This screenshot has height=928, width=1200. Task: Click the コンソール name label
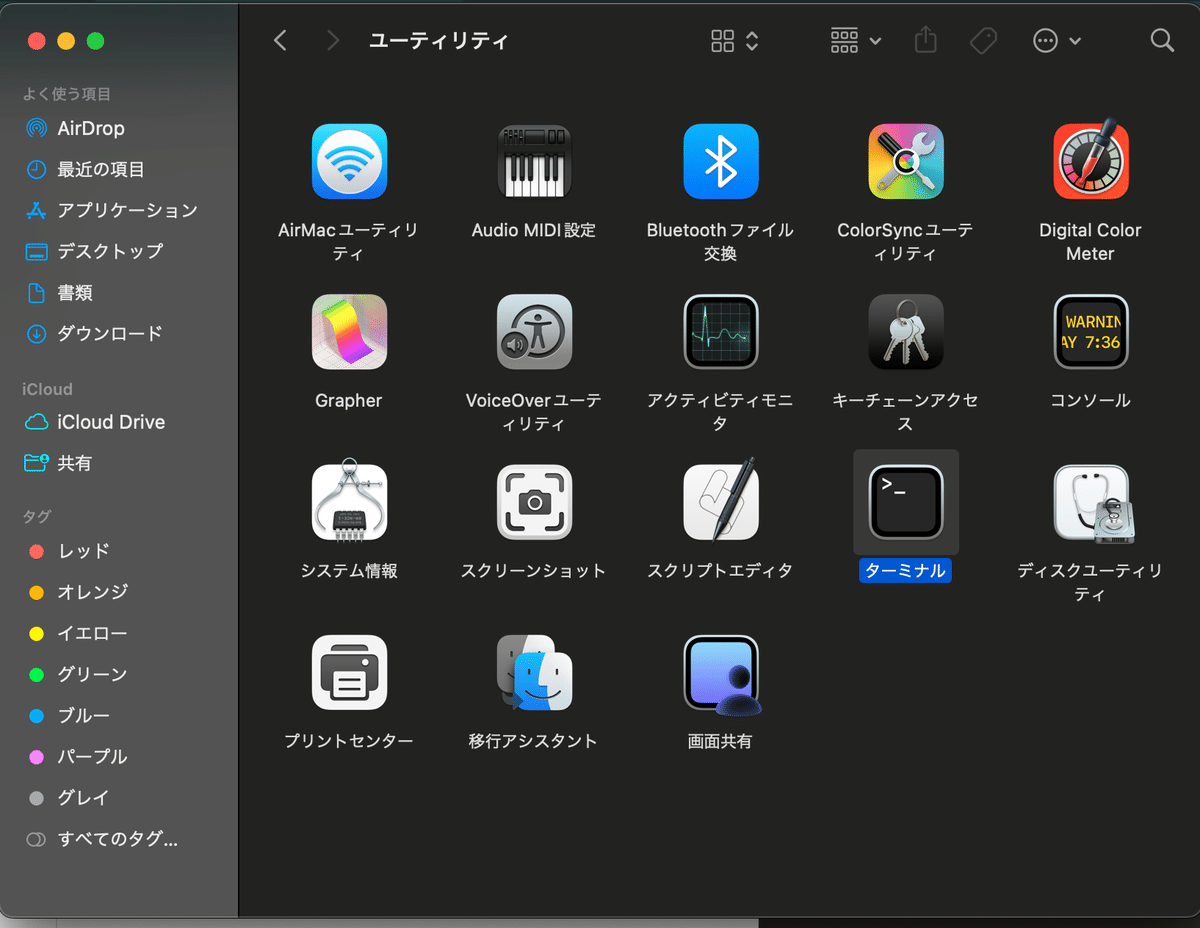(x=1090, y=400)
